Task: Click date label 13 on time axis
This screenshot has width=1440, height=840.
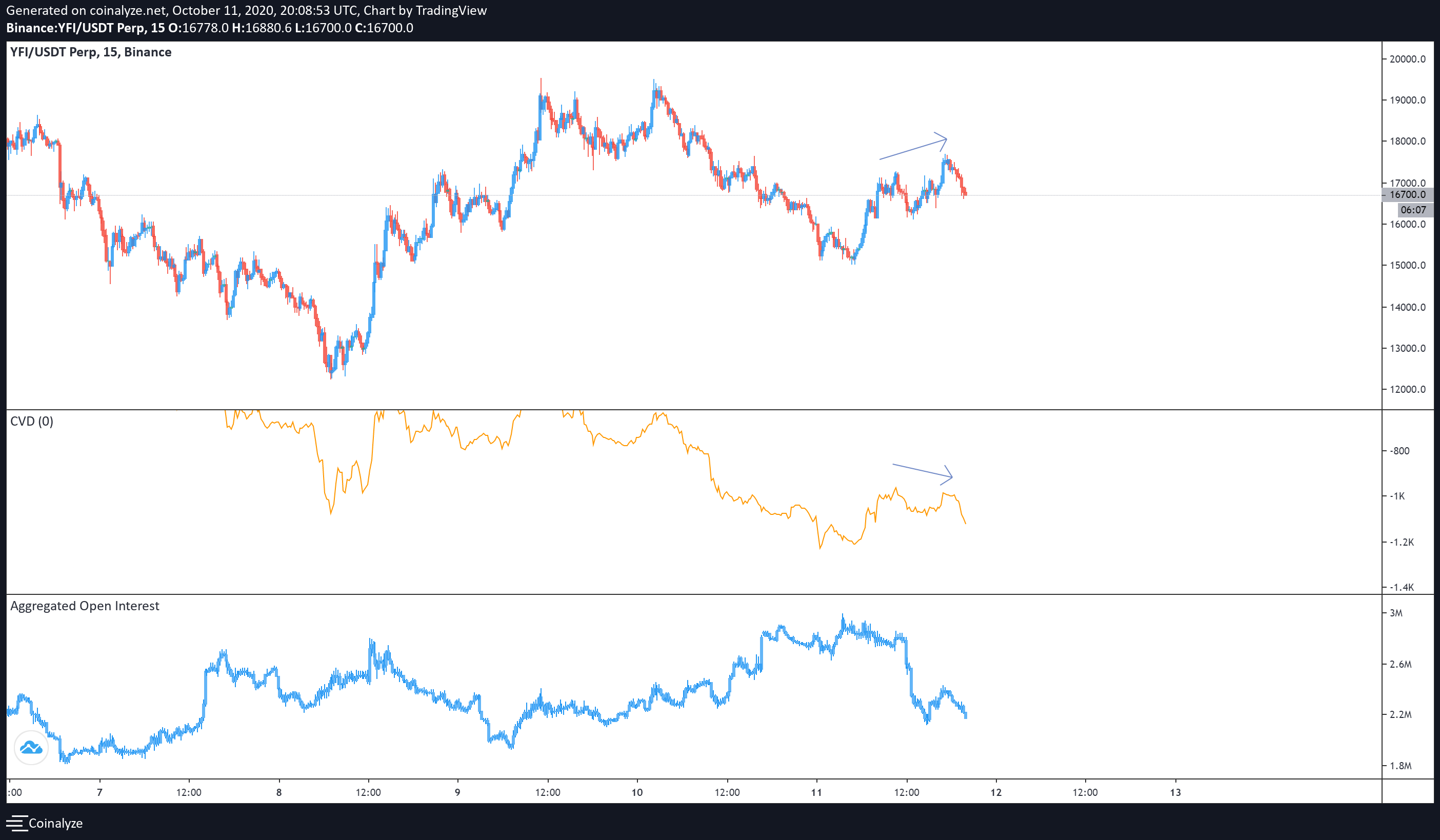Action: [1175, 792]
